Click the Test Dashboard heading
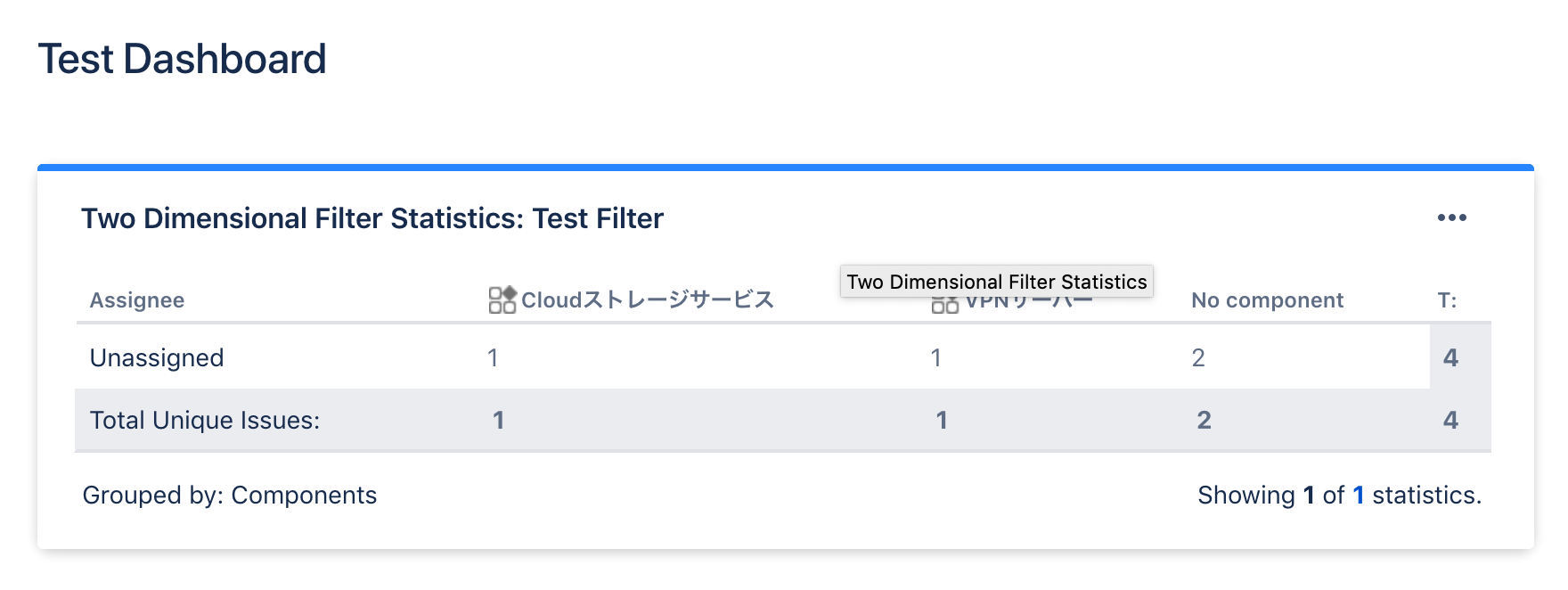 [182, 57]
